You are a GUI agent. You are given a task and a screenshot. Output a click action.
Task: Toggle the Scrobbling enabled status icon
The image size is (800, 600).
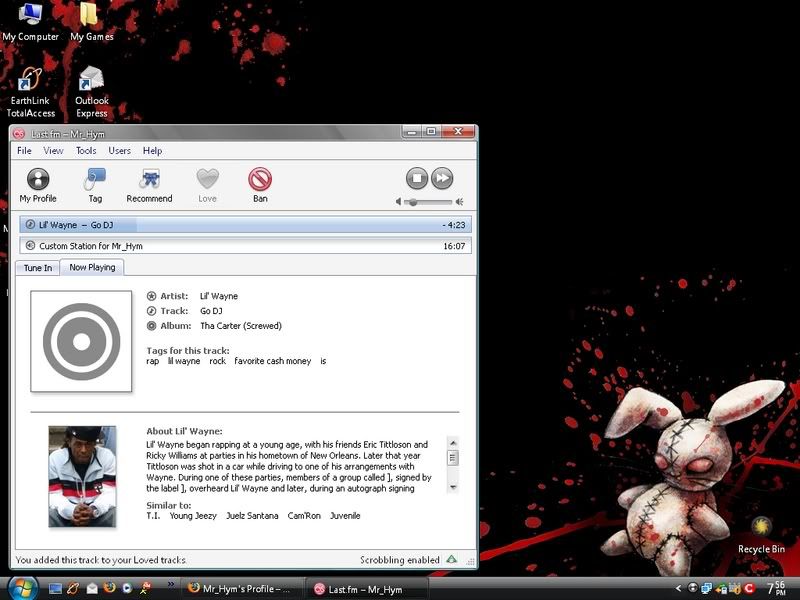(451, 560)
